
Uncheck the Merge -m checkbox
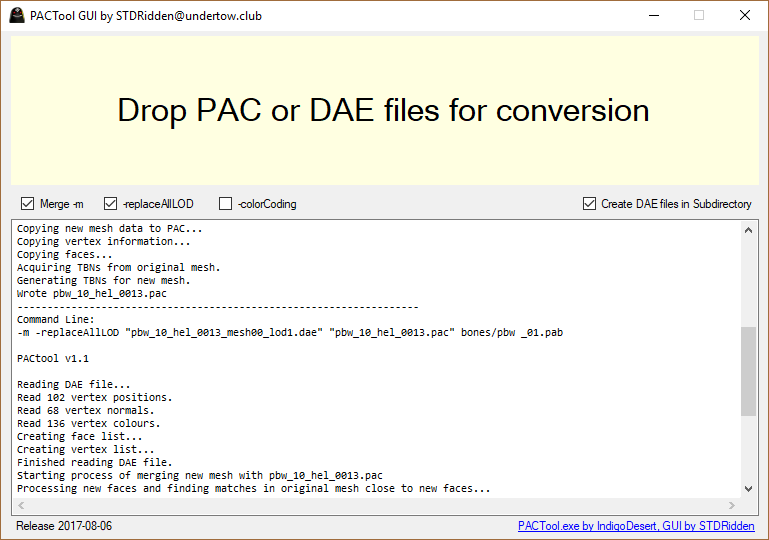[28, 204]
